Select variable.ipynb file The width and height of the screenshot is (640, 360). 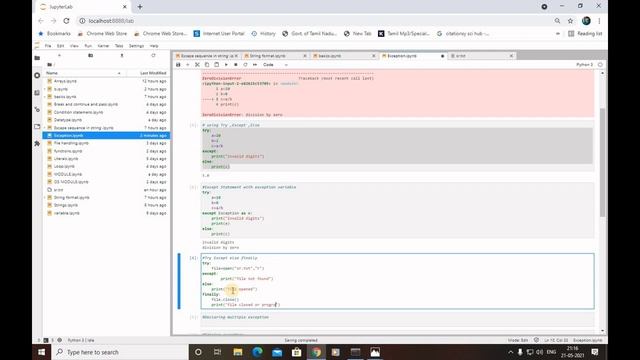106,213
